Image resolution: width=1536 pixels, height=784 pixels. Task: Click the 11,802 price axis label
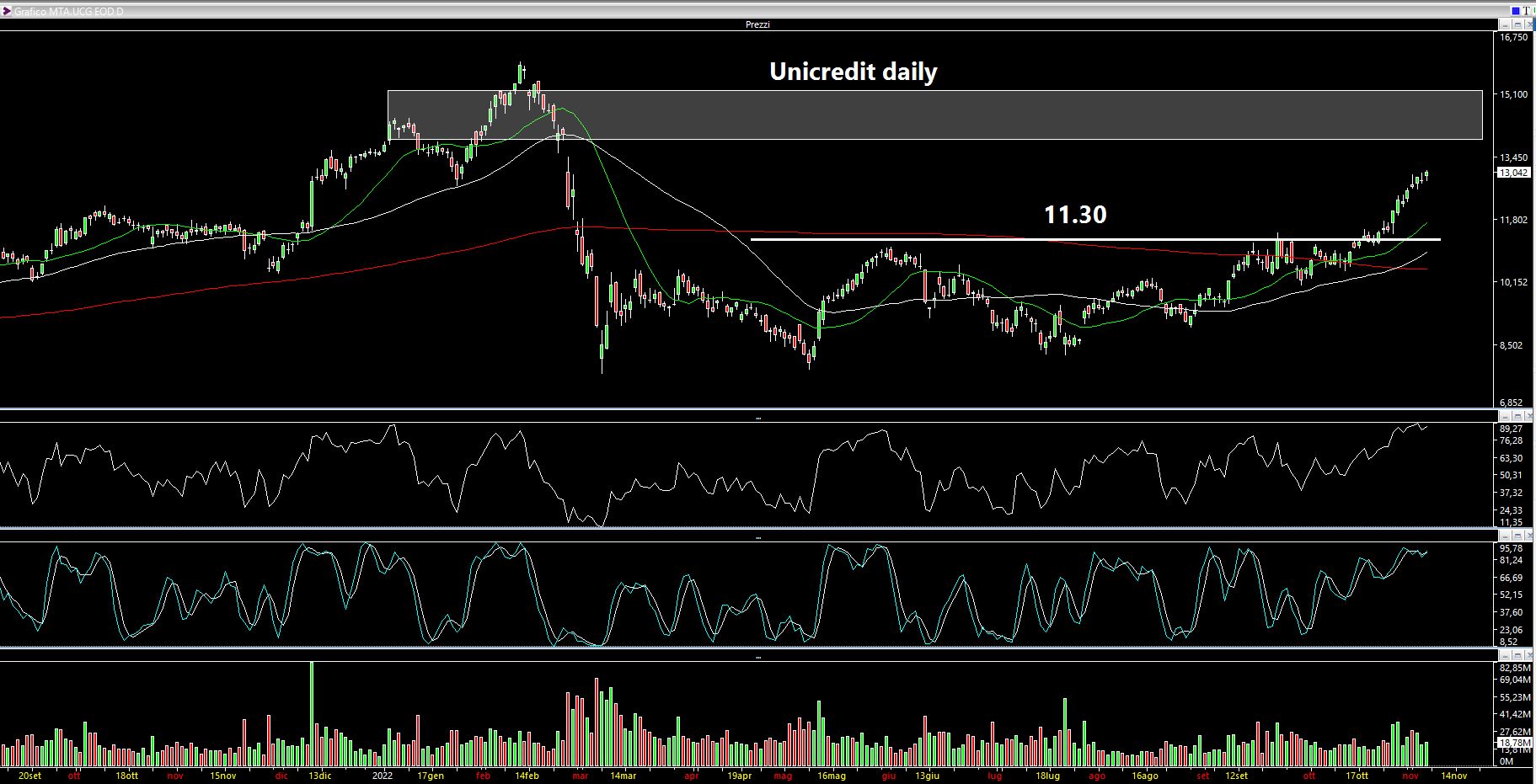(x=1513, y=220)
